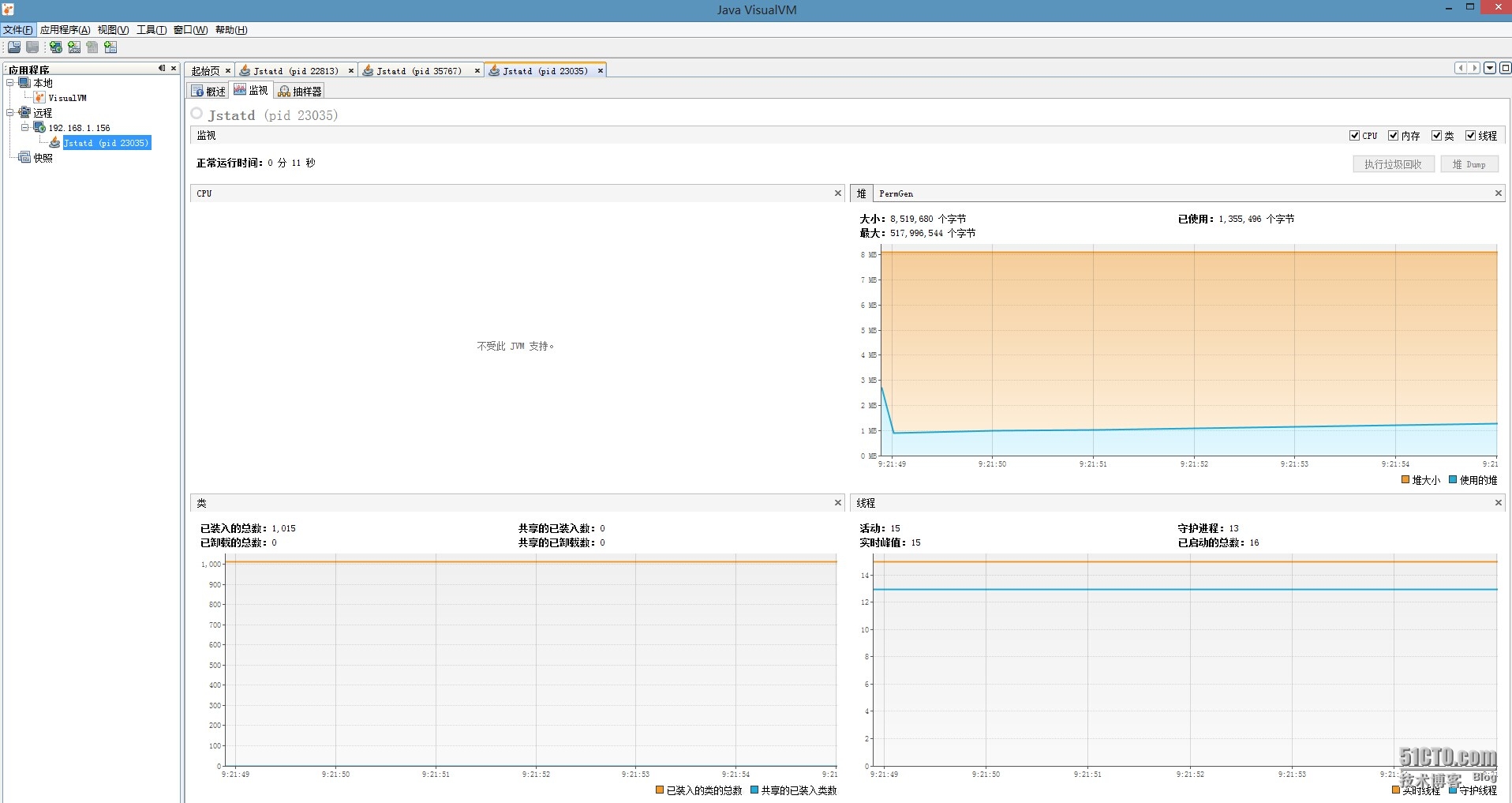Open the 工具(T) menu
Image resolution: width=1512 pixels, height=803 pixels.
coord(152,30)
